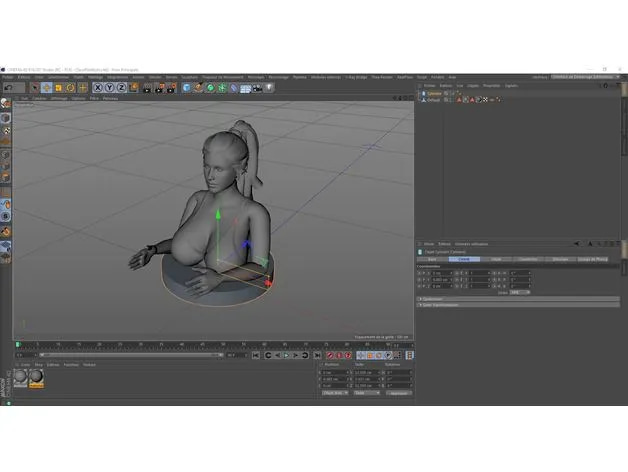This screenshot has height=472, width=628.
Task: Select the Live Selection arrow tool
Action: click(x=34, y=88)
